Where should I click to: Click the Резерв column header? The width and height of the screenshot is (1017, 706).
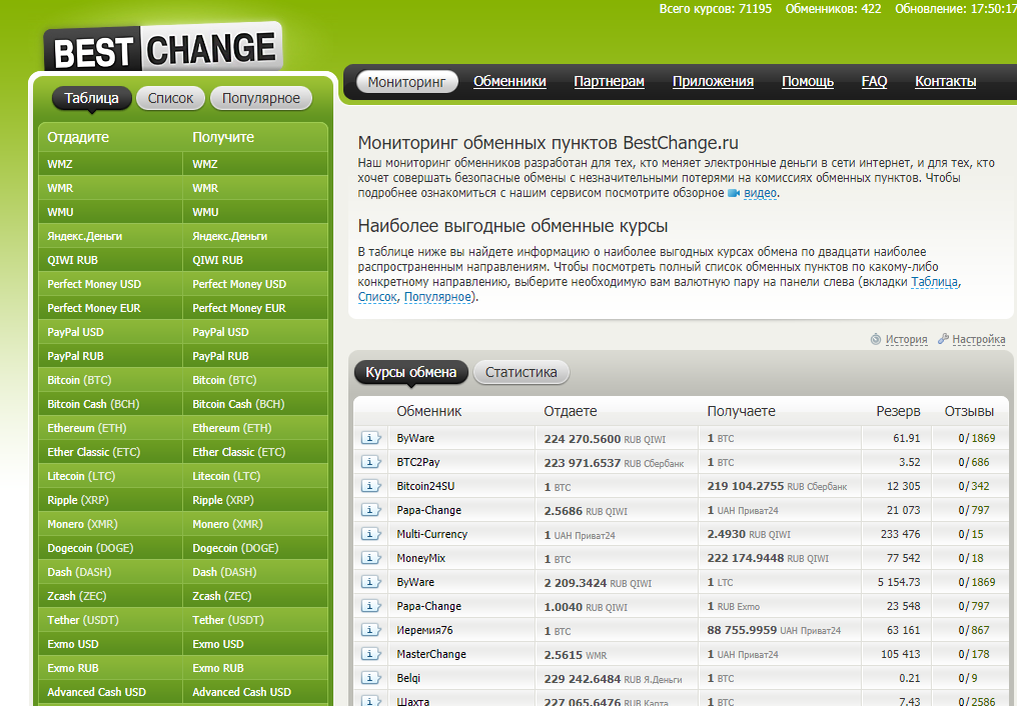tap(898, 411)
